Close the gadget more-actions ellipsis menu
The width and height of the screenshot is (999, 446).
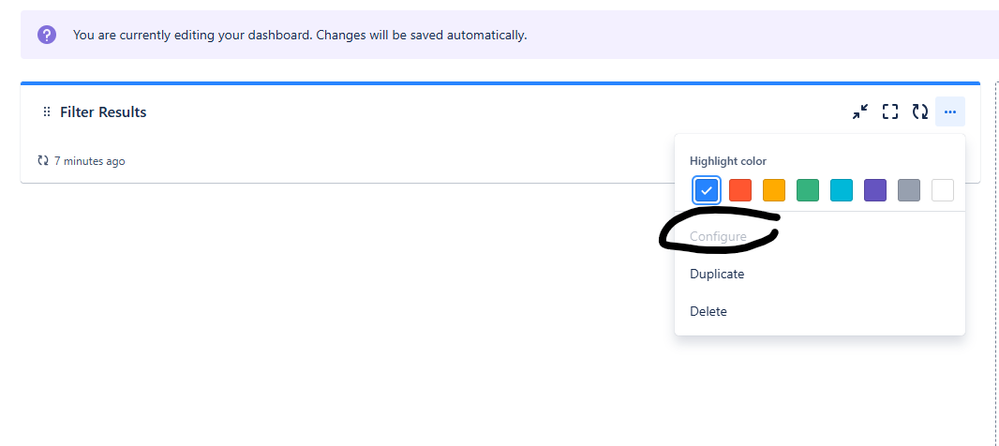pos(950,112)
